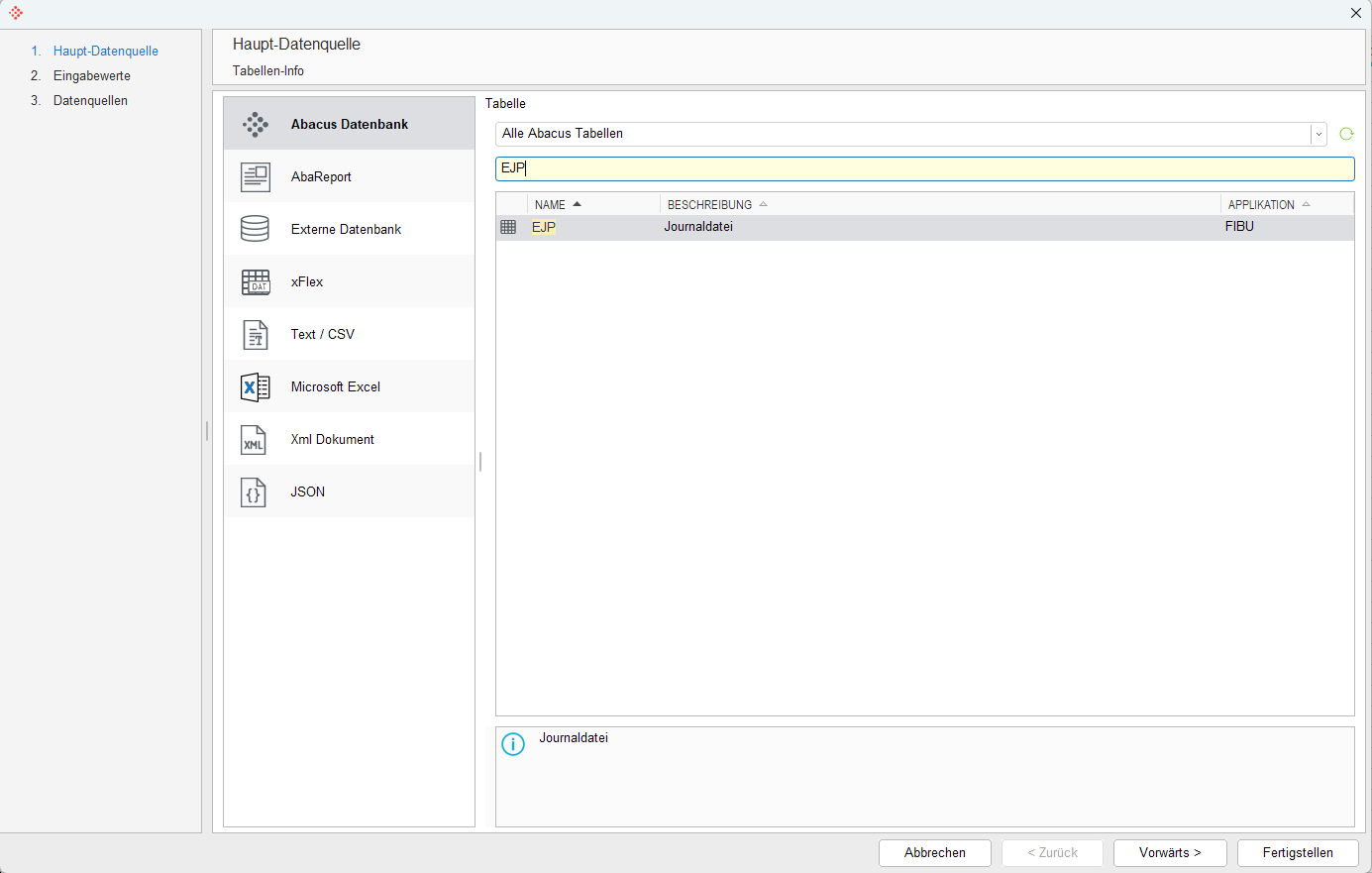Image resolution: width=1372 pixels, height=873 pixels.
Task: Cancel the wizard with Abbrechen
Action: pyautogui.click(x=935, y=852)
